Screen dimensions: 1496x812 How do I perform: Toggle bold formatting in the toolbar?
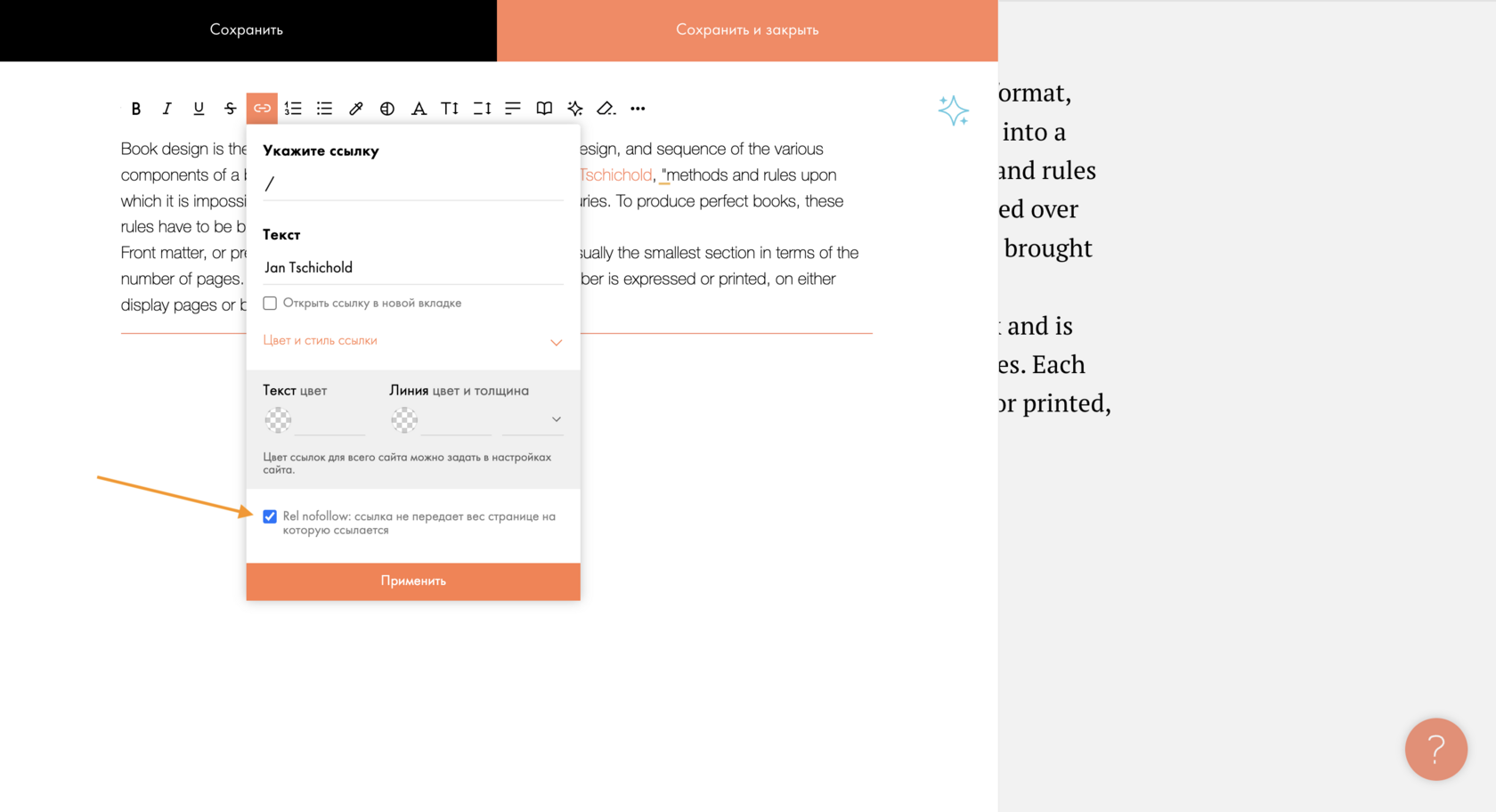coord(136,109)
